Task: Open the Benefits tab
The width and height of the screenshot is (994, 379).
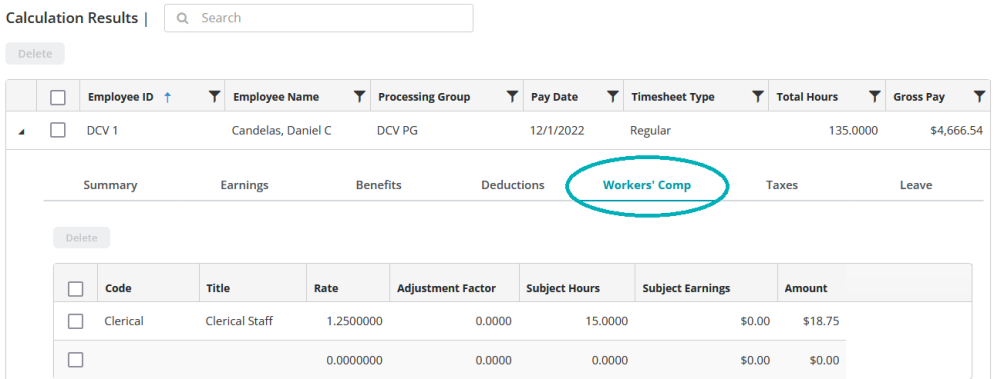Action: (378, 185)
